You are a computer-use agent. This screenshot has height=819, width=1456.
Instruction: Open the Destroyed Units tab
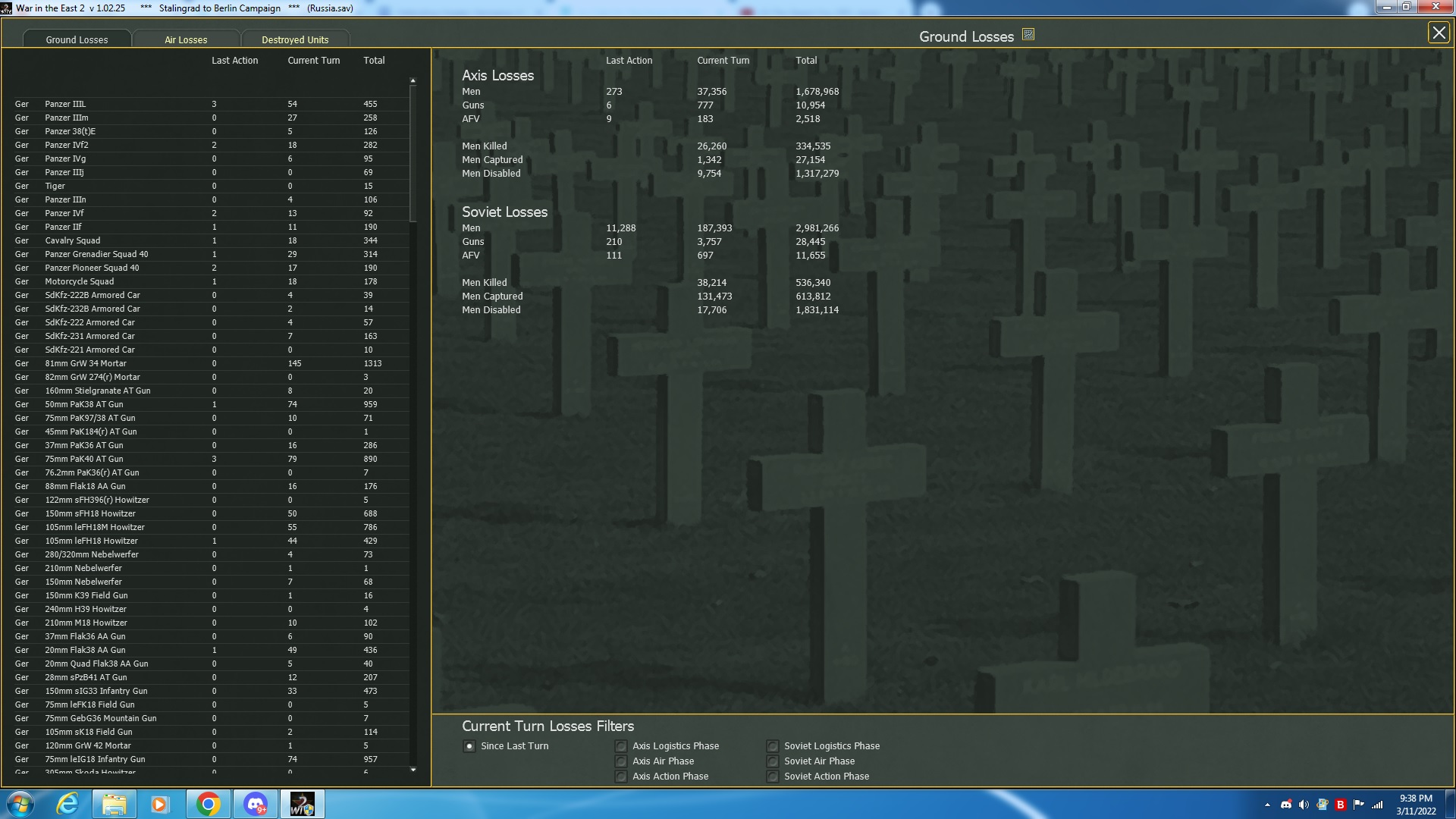(295, 39)
